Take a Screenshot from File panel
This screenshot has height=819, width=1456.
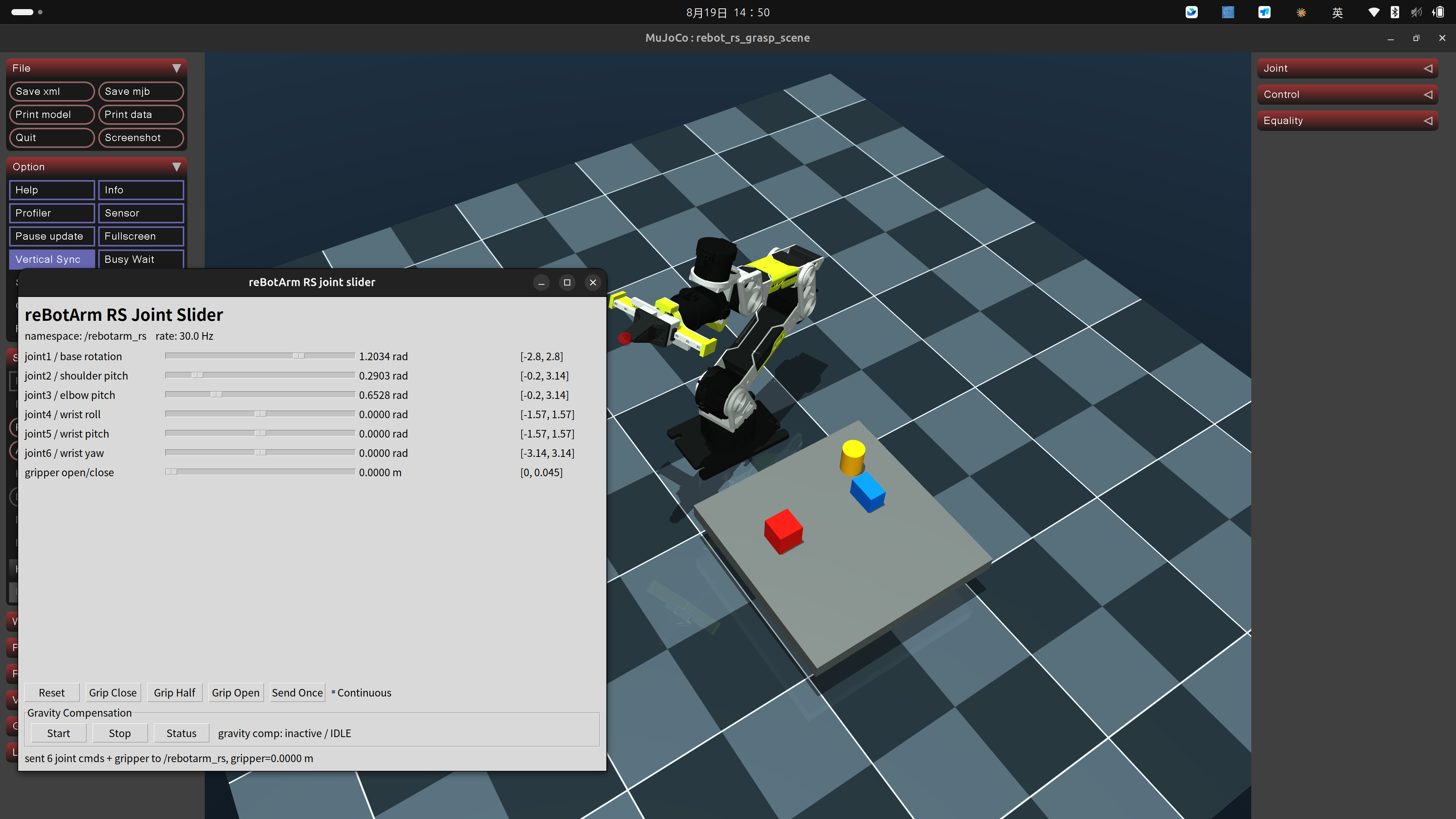coord(141,138)
